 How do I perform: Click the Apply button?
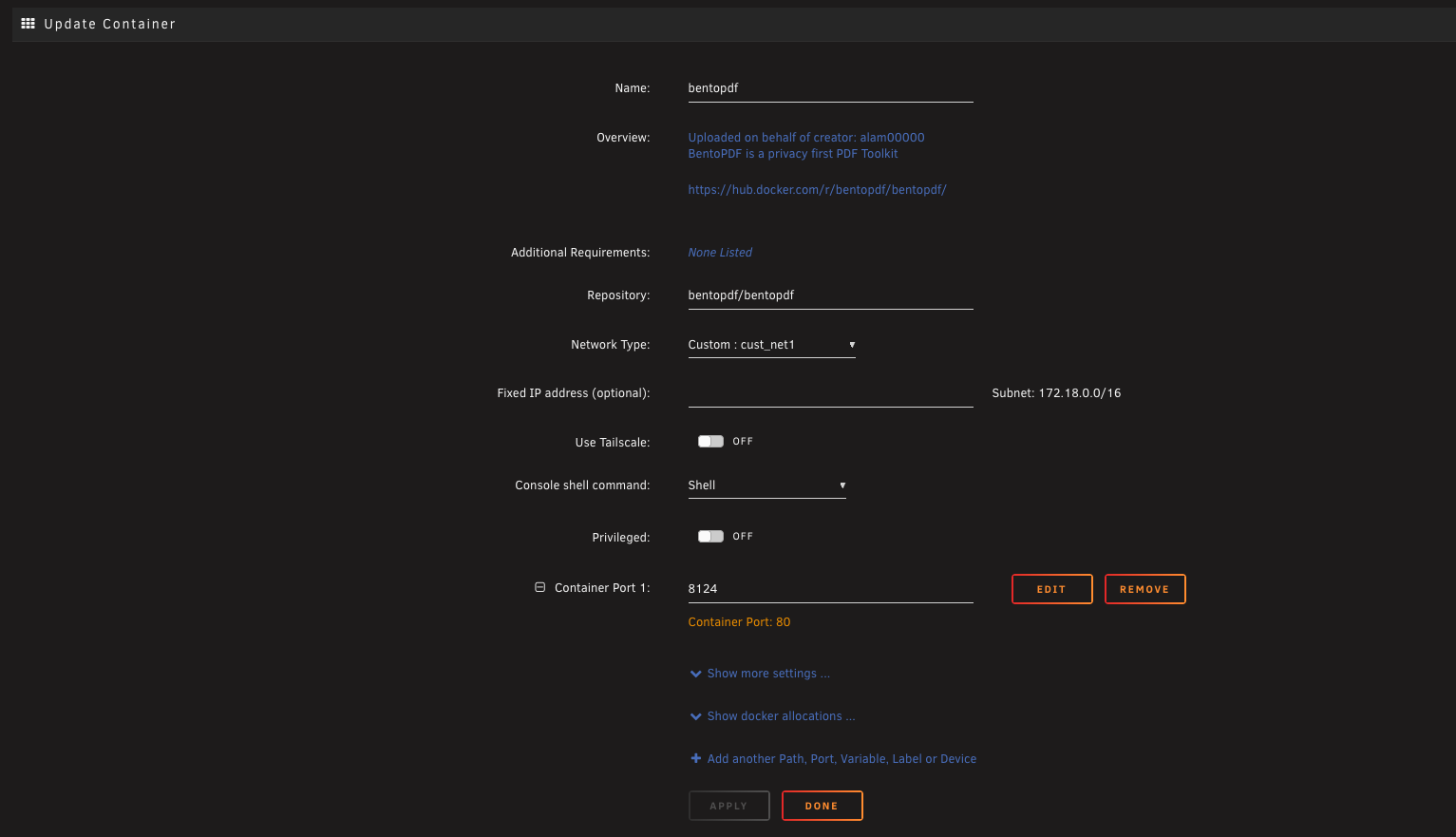click(728, 806)
